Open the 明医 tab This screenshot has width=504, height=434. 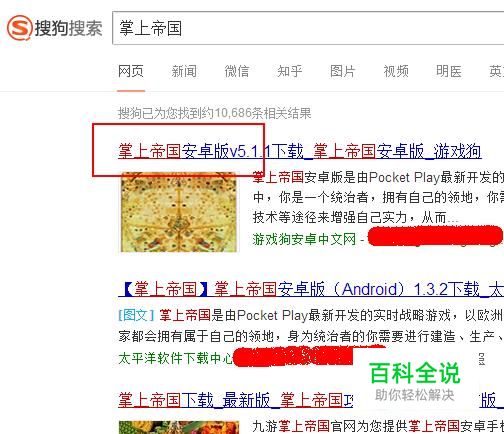point(449,71)
